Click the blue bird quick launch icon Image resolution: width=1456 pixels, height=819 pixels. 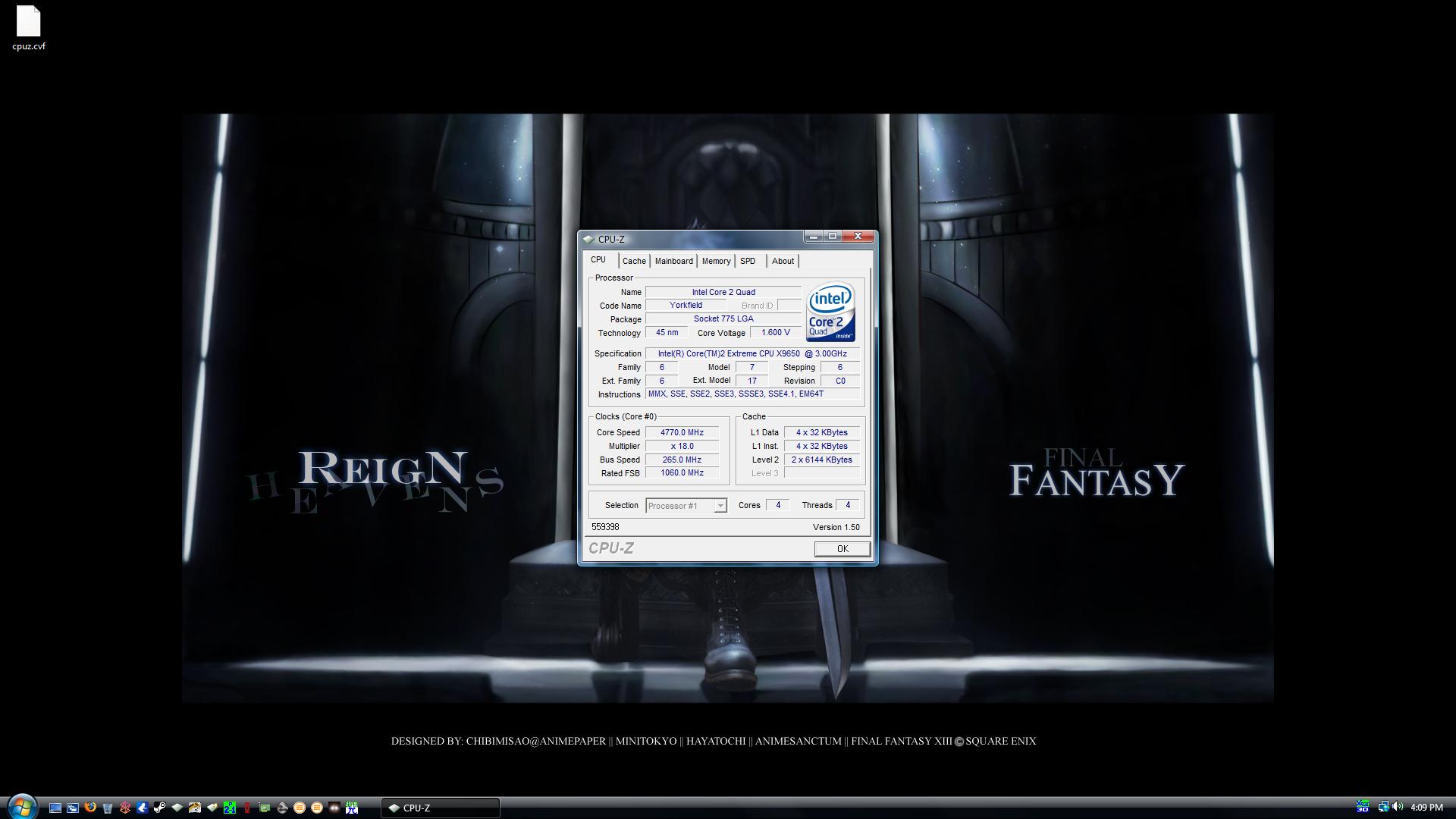click(x=143, y=808)
